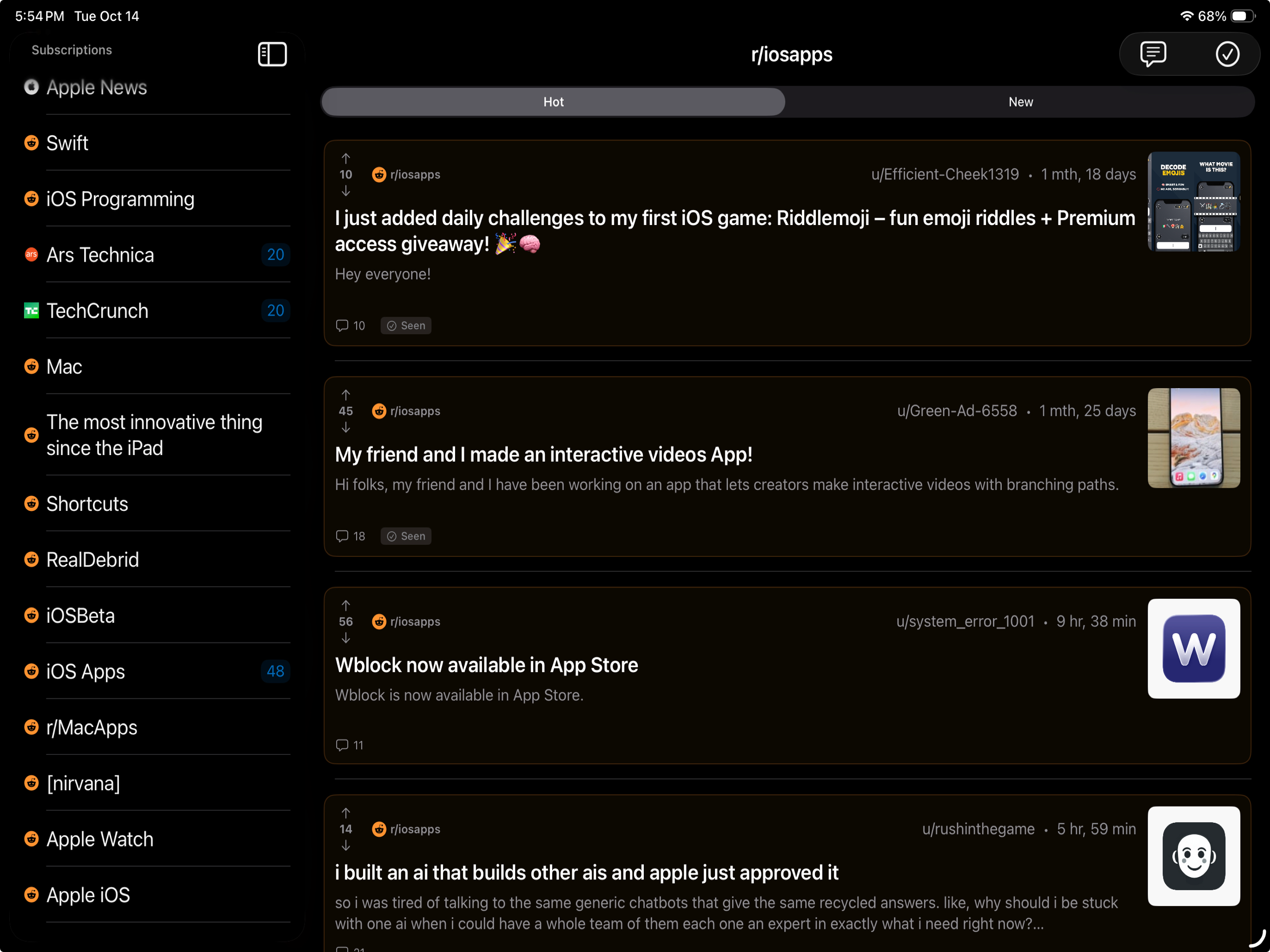The height and width of the screenshot is (952, 1270).
Task: Switch to the Hot tab
Action: point(554,102)
